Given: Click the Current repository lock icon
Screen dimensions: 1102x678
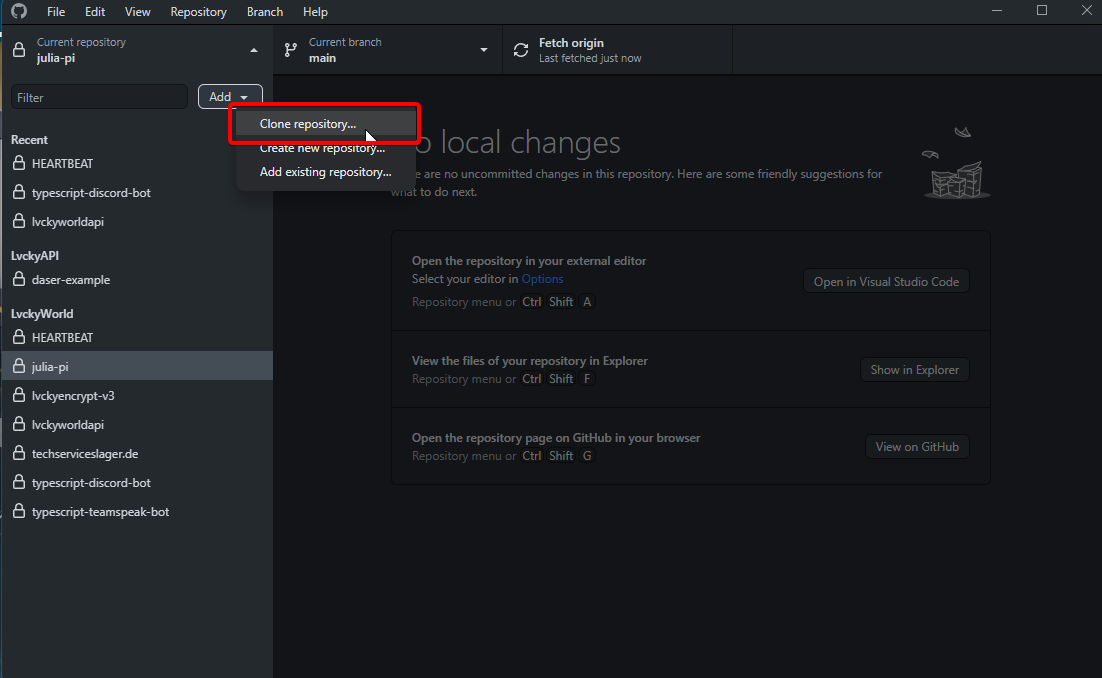Looking at the screenshot, I should 18,50.
